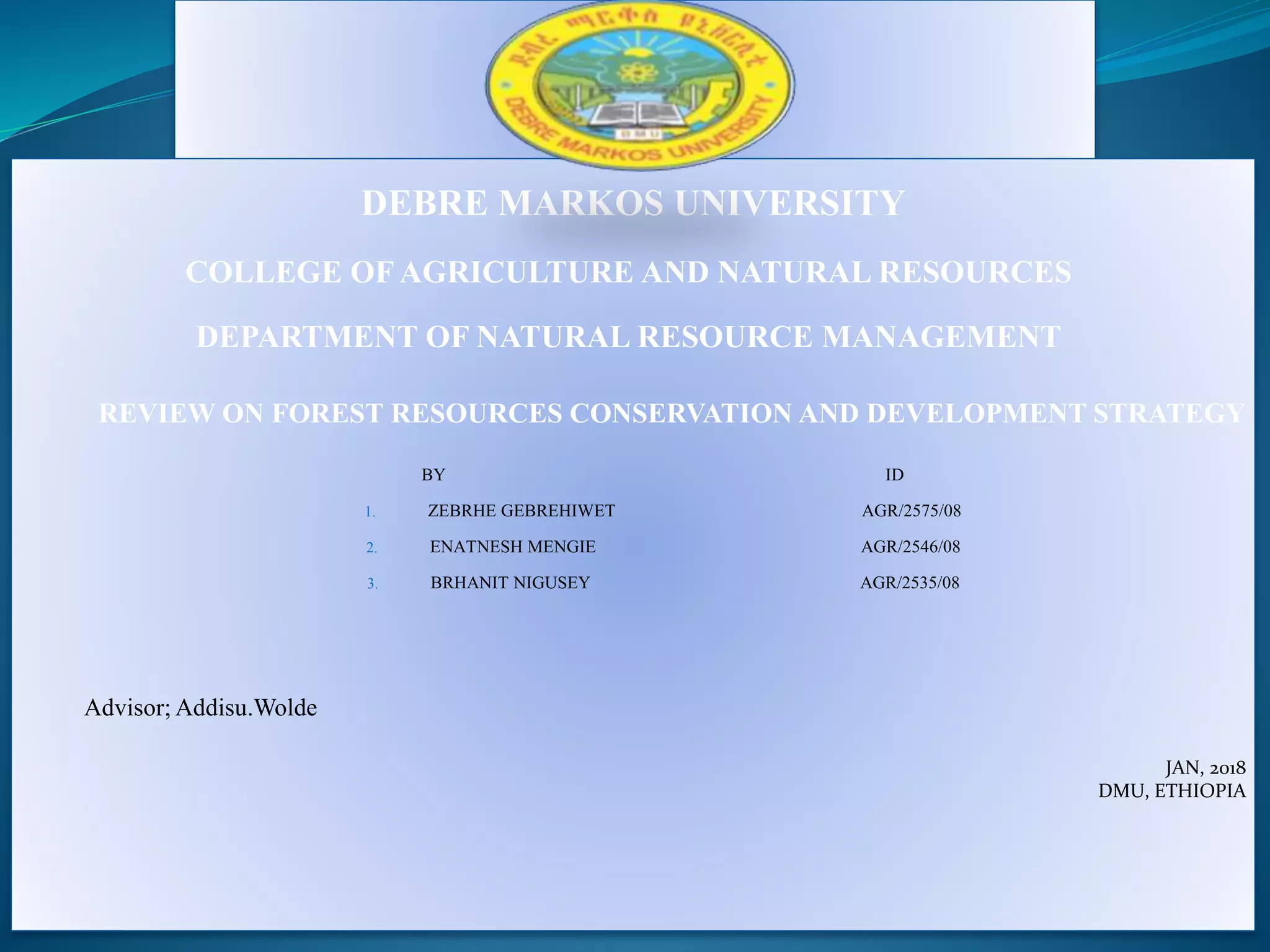
Task: Select the name ENATNESH MENGIE
Action: pyautogui.click(x=512, y=547)
